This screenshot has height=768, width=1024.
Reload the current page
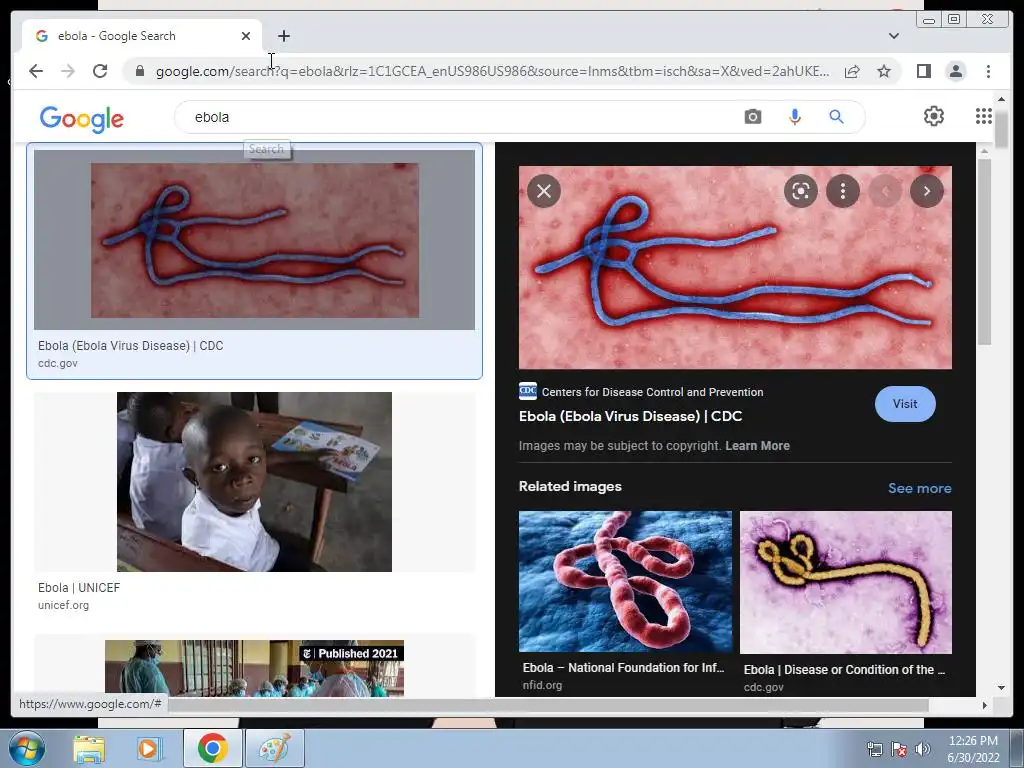click(100, 71)
